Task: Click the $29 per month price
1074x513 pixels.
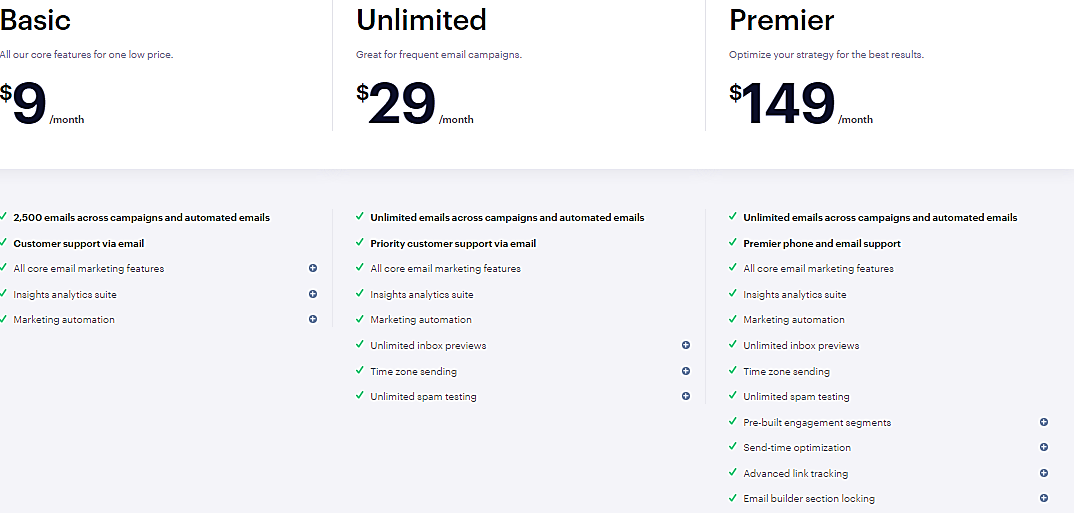Action: click(405, 104)
